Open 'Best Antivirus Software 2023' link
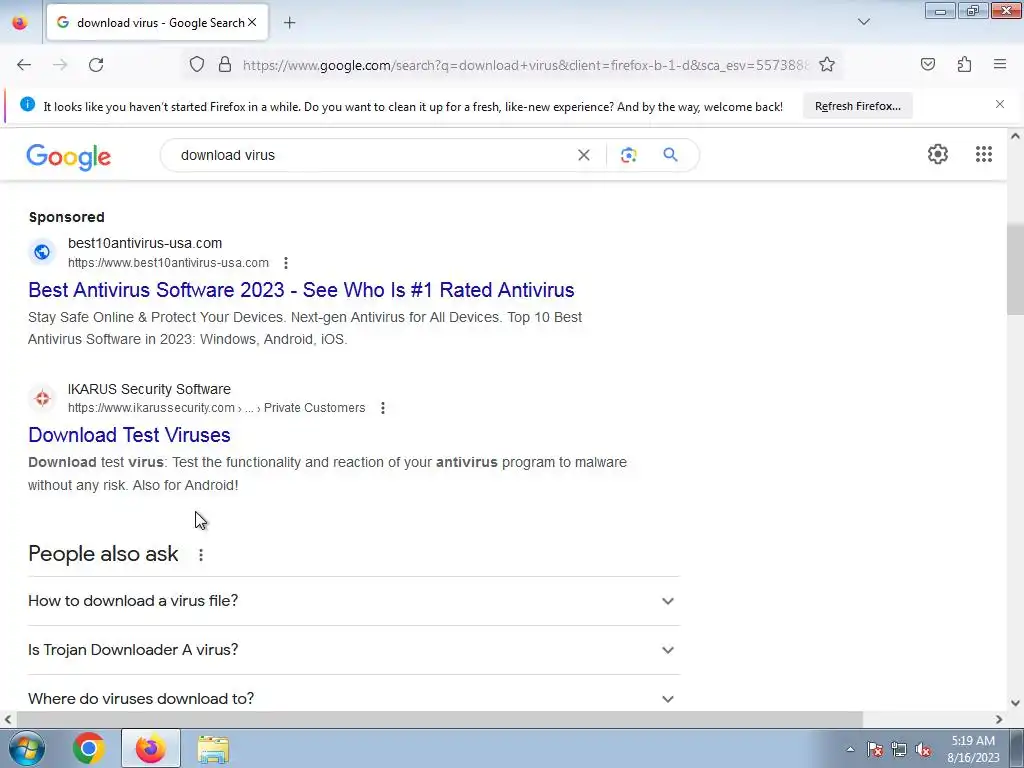This screenshot has height=768, width=1024. coord(301,290)
